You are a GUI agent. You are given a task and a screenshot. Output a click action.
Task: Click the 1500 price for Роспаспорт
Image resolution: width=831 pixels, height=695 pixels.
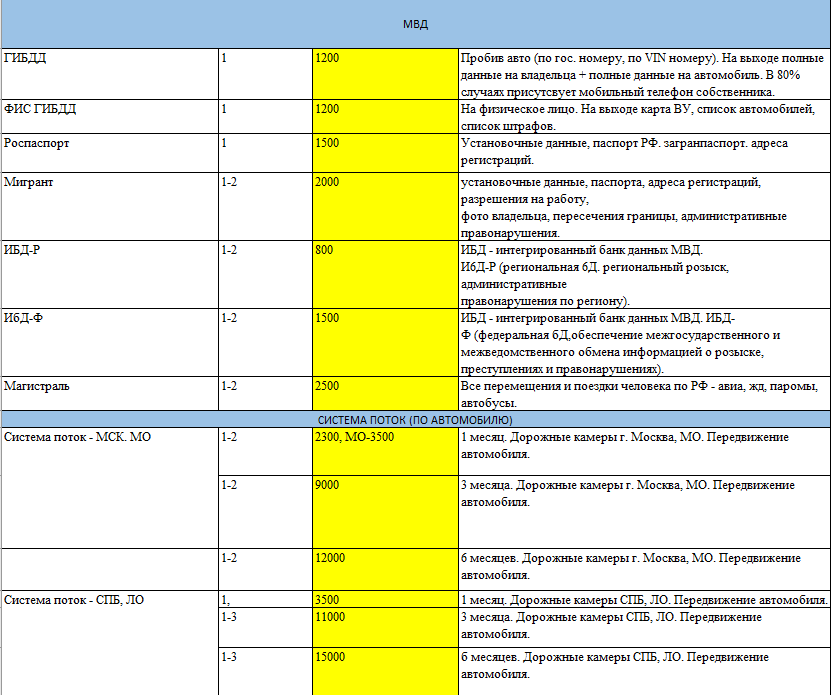pos(385,153)
